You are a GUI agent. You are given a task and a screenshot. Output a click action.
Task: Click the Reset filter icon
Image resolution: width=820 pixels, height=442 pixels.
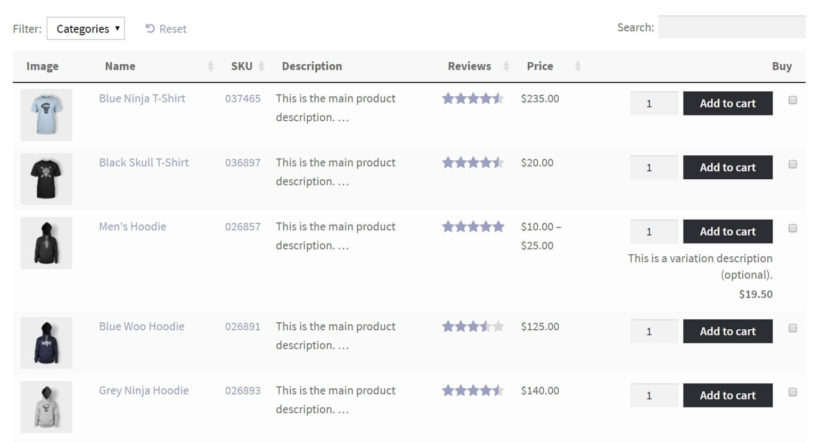pos(150,29)
